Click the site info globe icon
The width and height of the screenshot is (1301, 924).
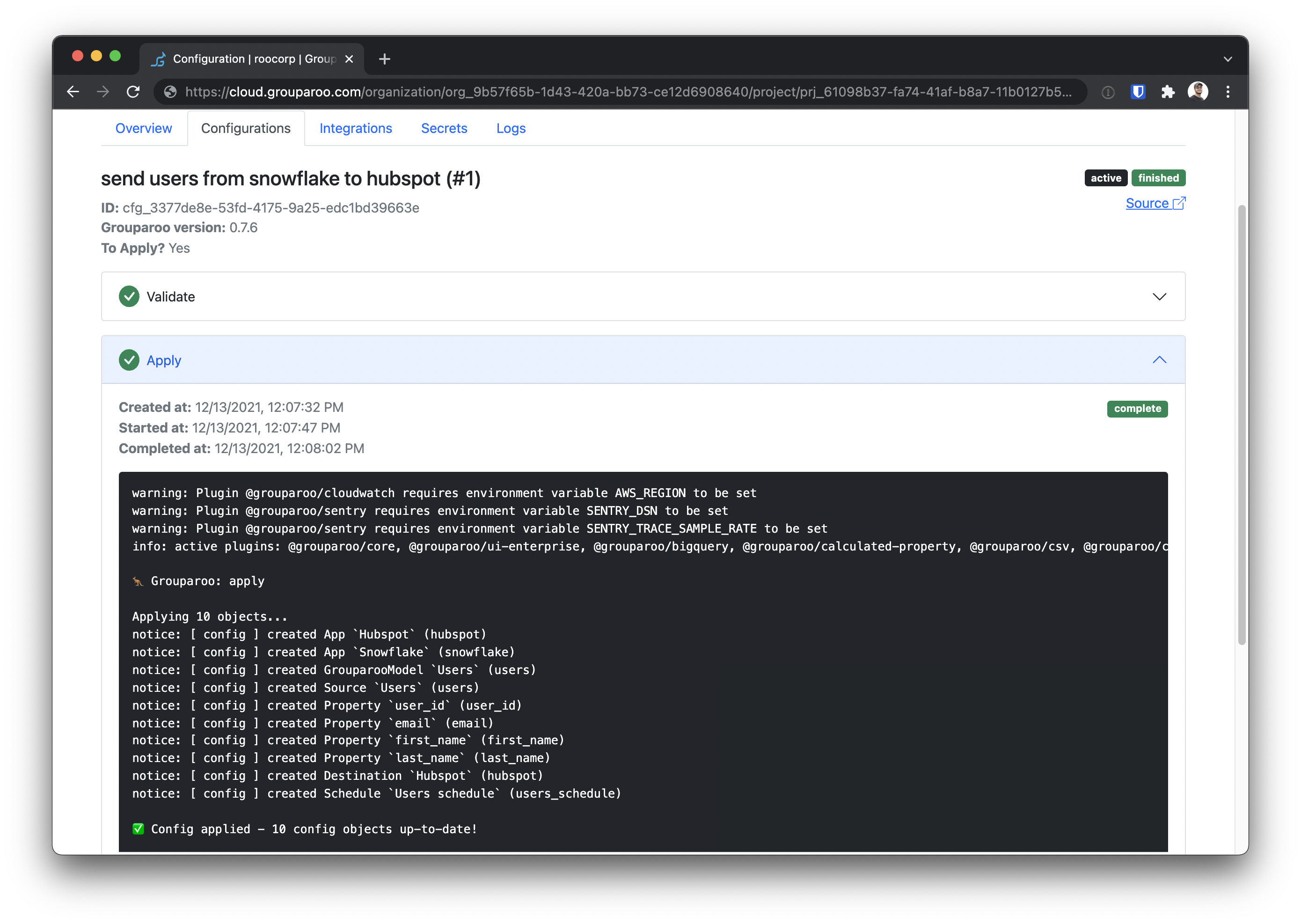pyautogui.click(x=170, y=92)
